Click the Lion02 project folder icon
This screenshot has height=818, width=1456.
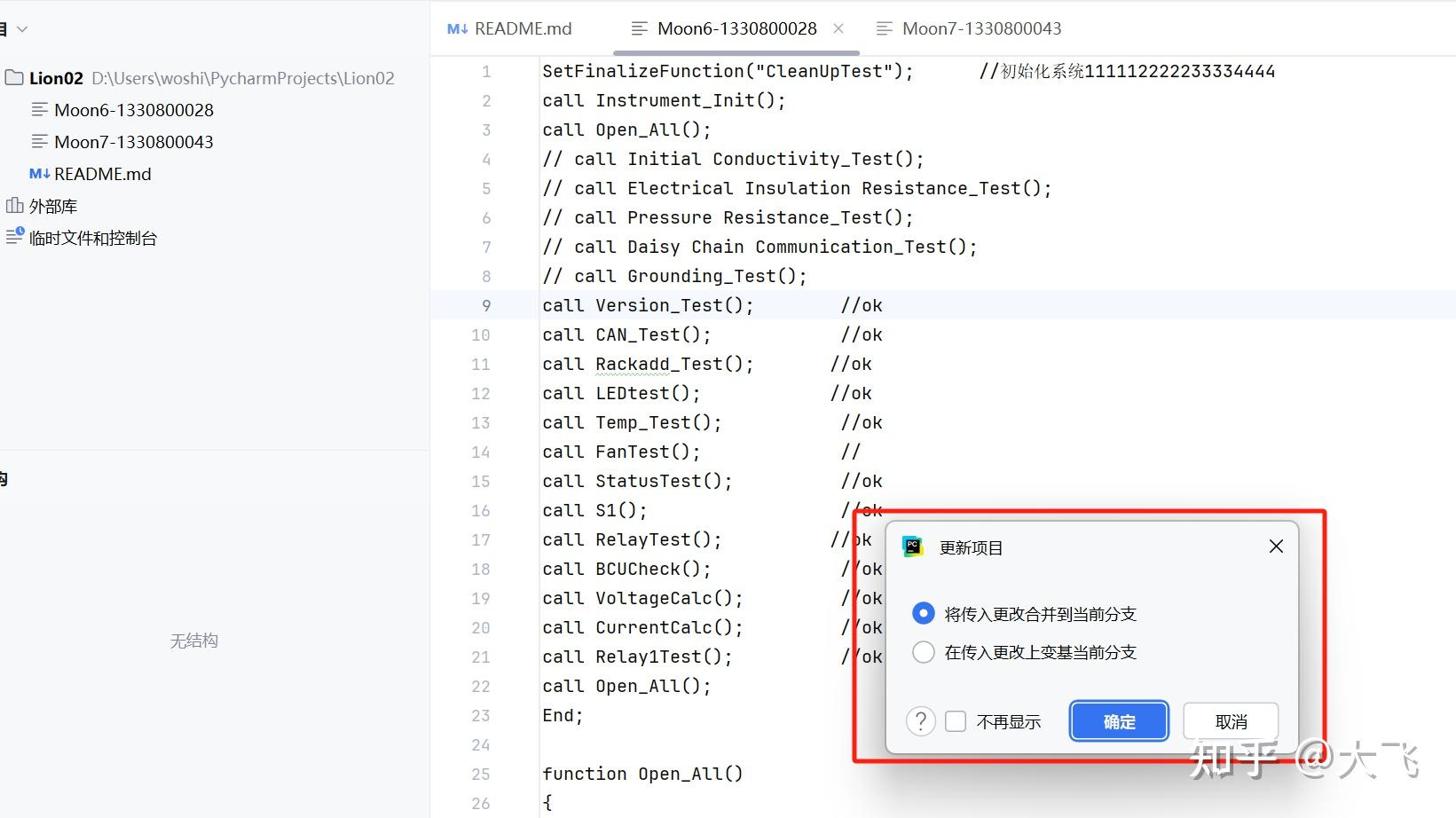click(13, 77)
